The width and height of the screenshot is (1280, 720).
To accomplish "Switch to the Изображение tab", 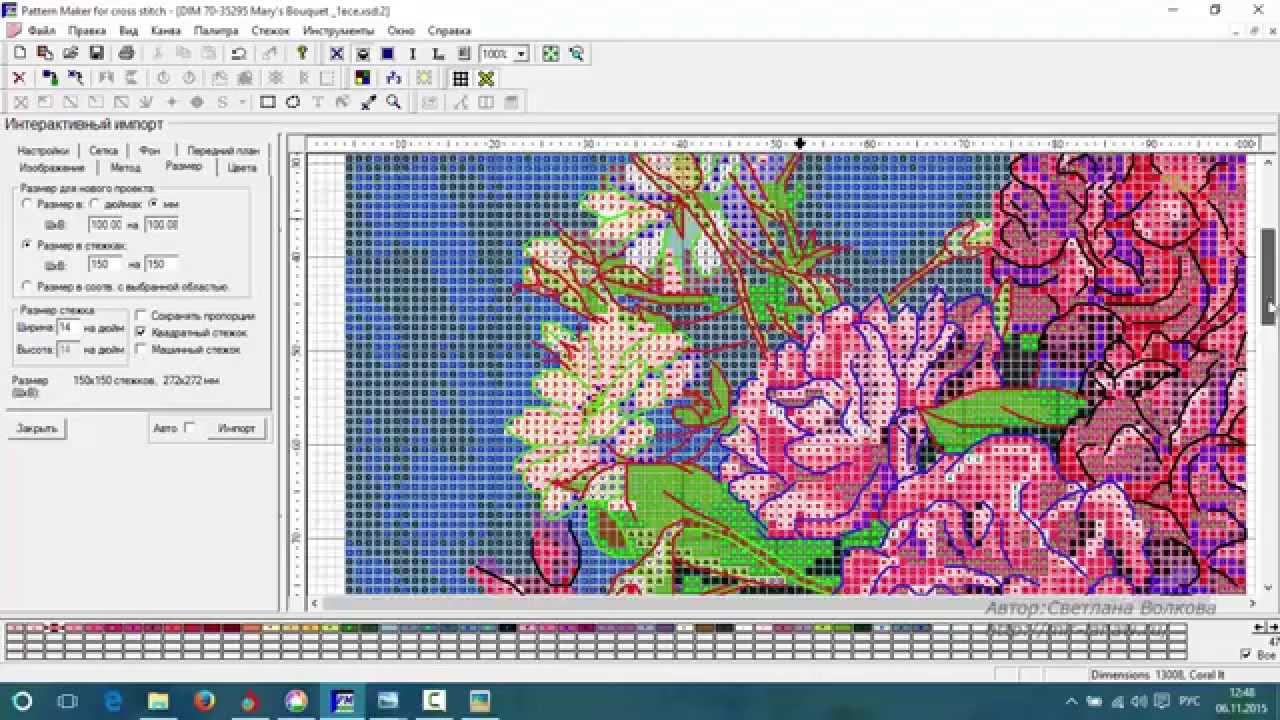I will point(52,167).
